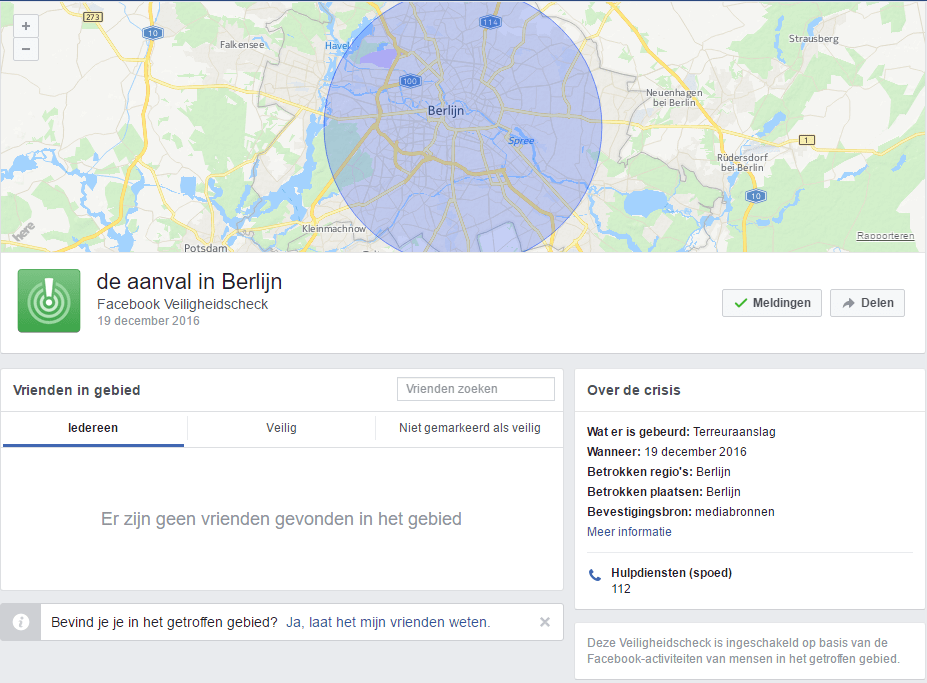Click the Facebook Veiligheidscheck subtitle
Screen dimensions: 927x683
pos(182,304)
